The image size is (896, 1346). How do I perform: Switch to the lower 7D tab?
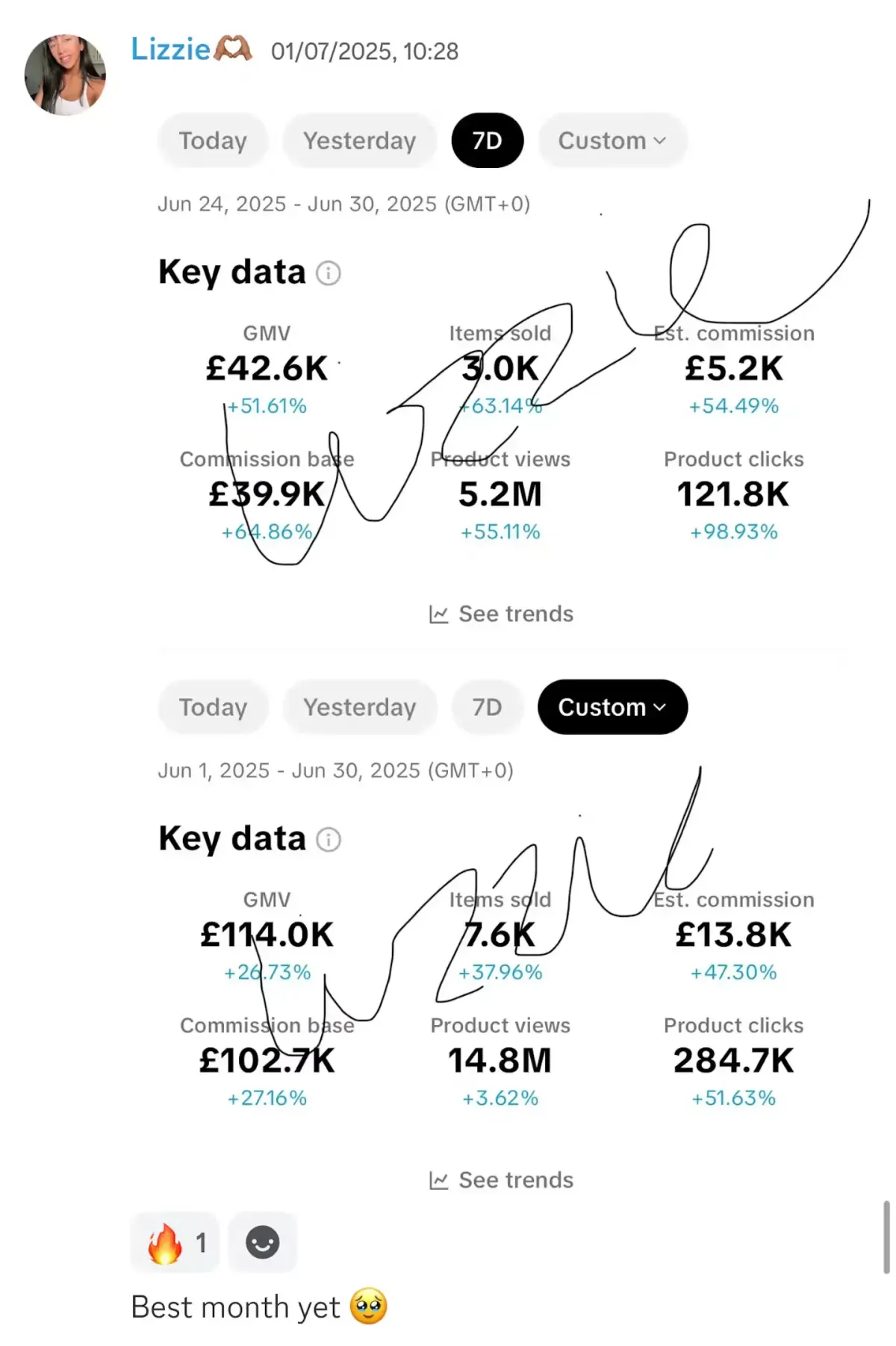click(487, 707)
